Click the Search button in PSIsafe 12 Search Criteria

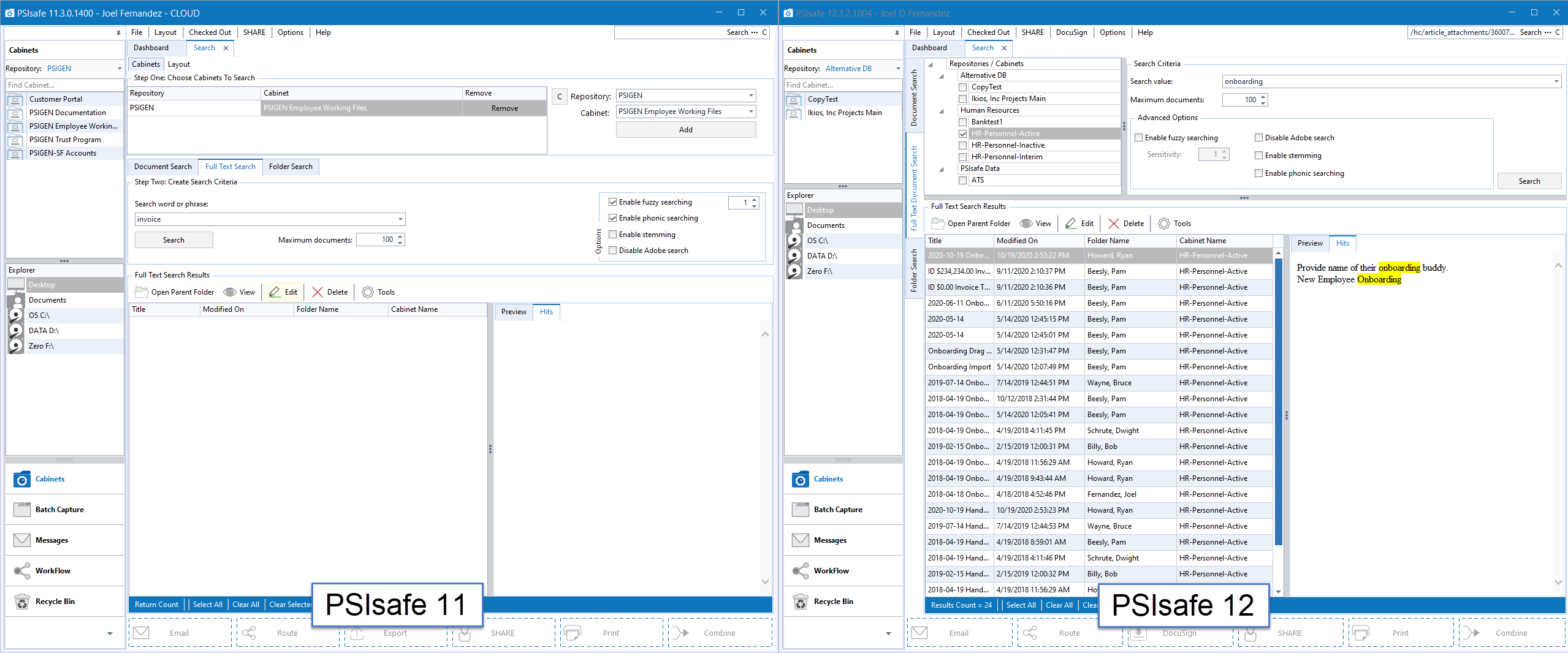pos(1529,181)
